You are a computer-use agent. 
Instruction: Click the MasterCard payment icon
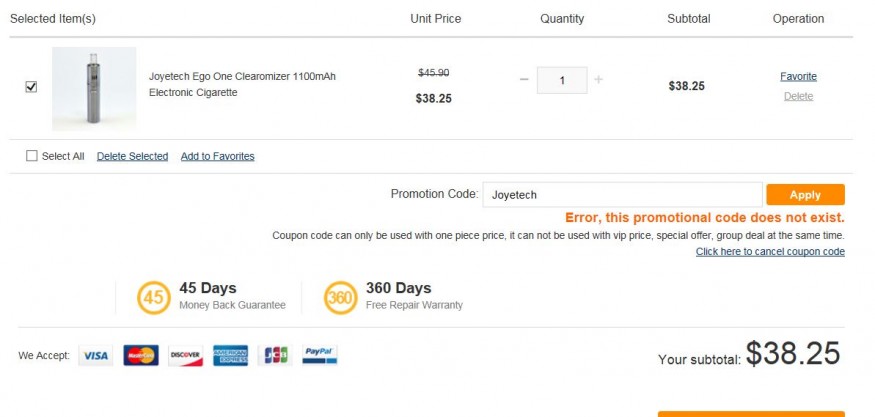tap(141, 356)
